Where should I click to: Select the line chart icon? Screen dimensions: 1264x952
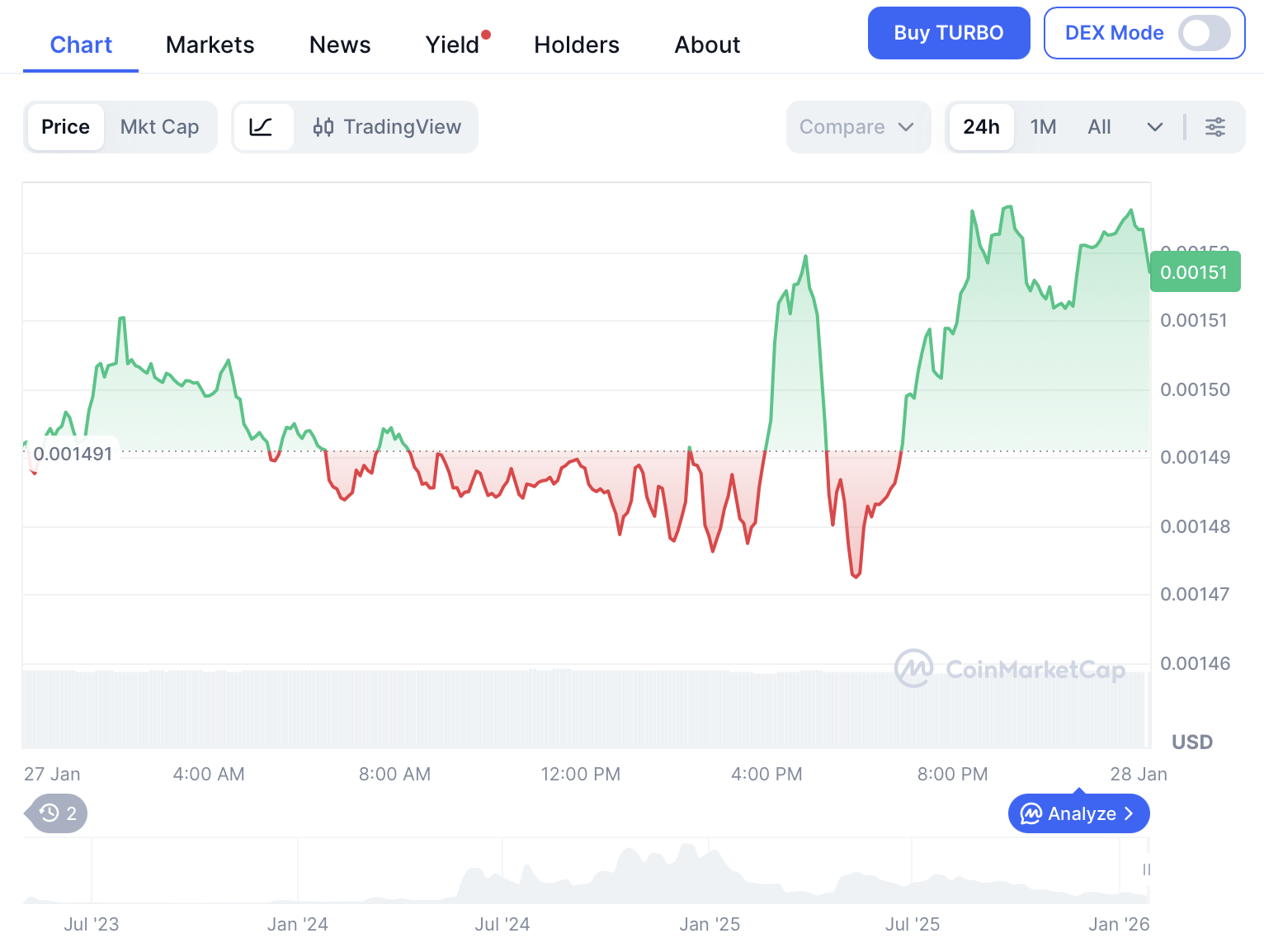[x=262, y=127]
